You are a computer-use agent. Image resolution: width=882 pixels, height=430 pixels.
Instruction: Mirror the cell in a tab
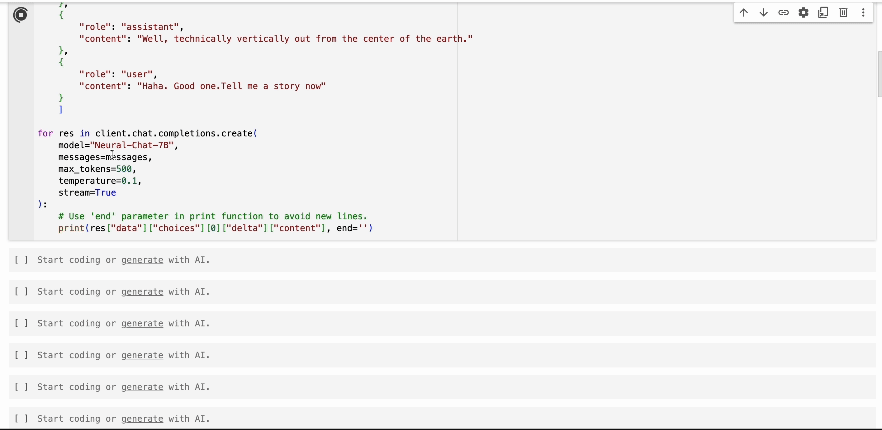823,13
